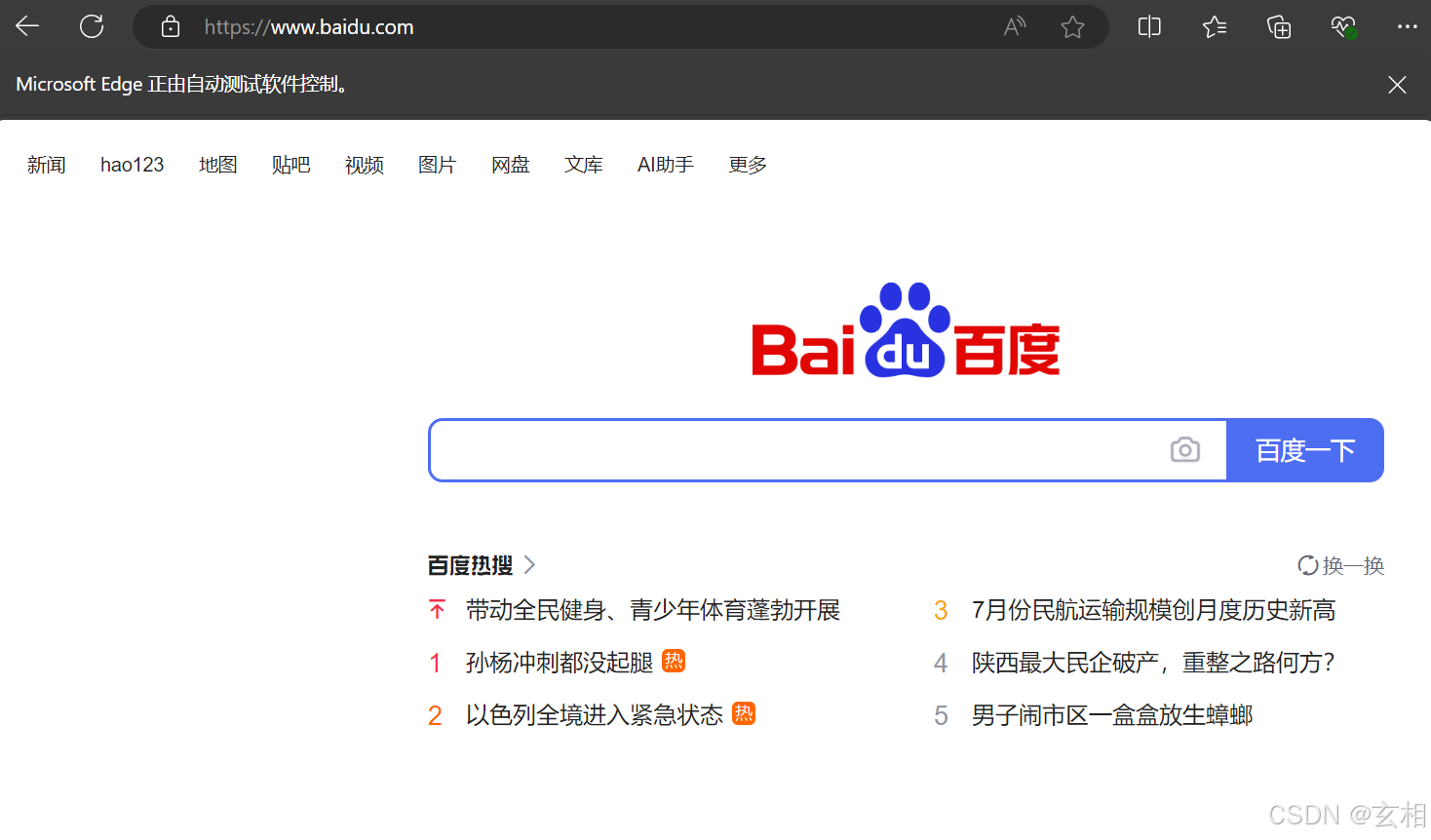
Task: Open Browser essentials heart icon
Action: pyautogui.click(x=1344, y=27)
